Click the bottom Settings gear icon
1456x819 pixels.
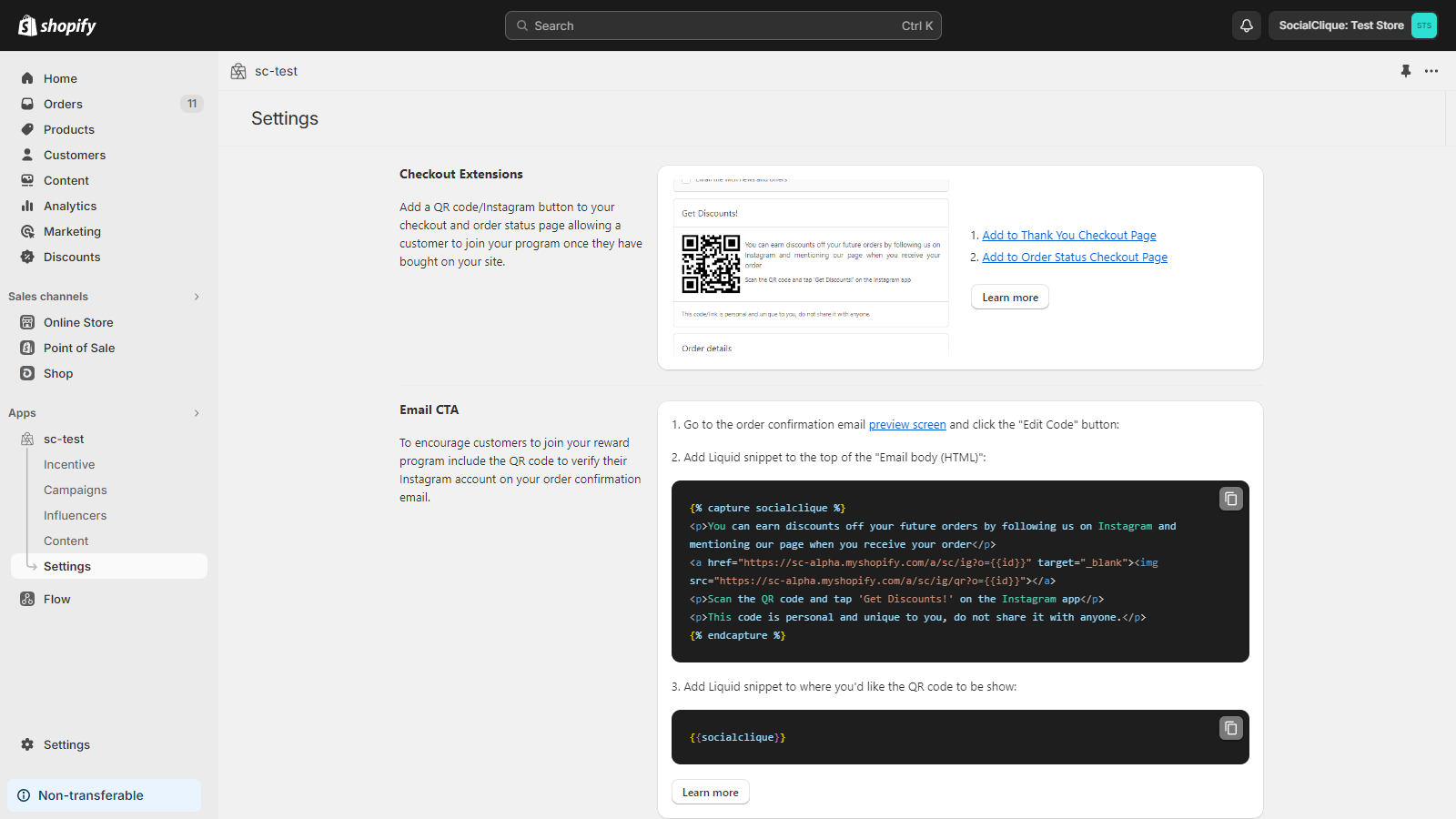[27, 744]
